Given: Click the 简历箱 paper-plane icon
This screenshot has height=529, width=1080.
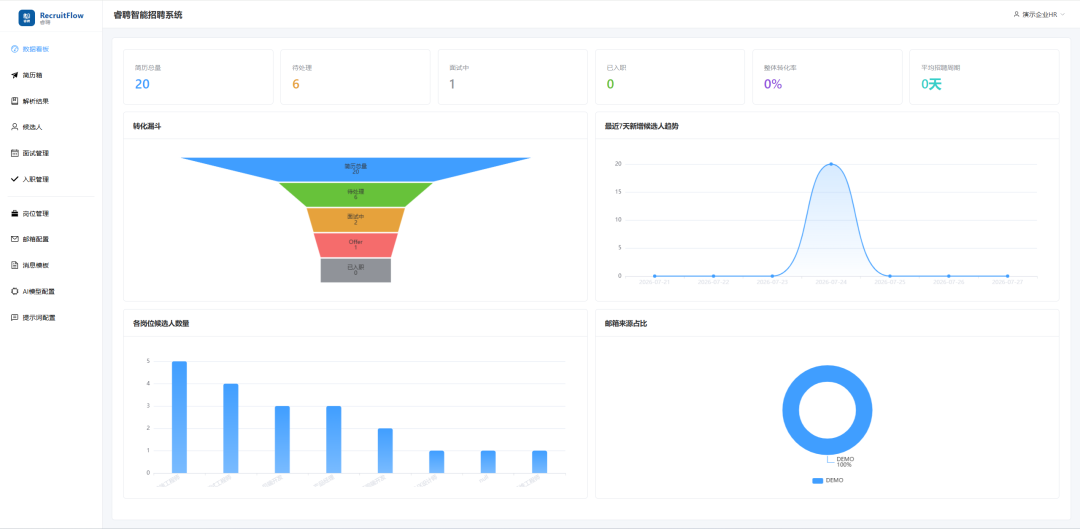Looking at the screenshot, I should coord(15,75).
